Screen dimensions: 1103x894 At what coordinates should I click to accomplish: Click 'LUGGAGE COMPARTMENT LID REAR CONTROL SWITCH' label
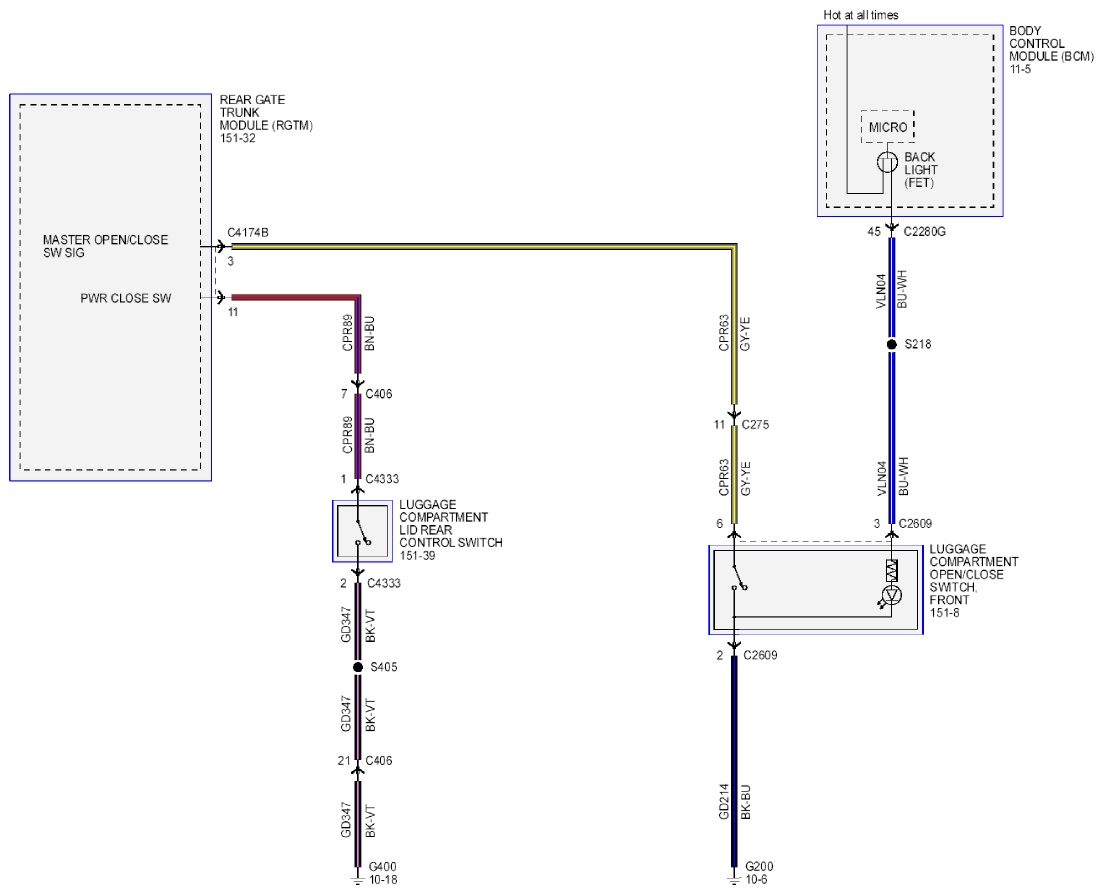(451, 524)
